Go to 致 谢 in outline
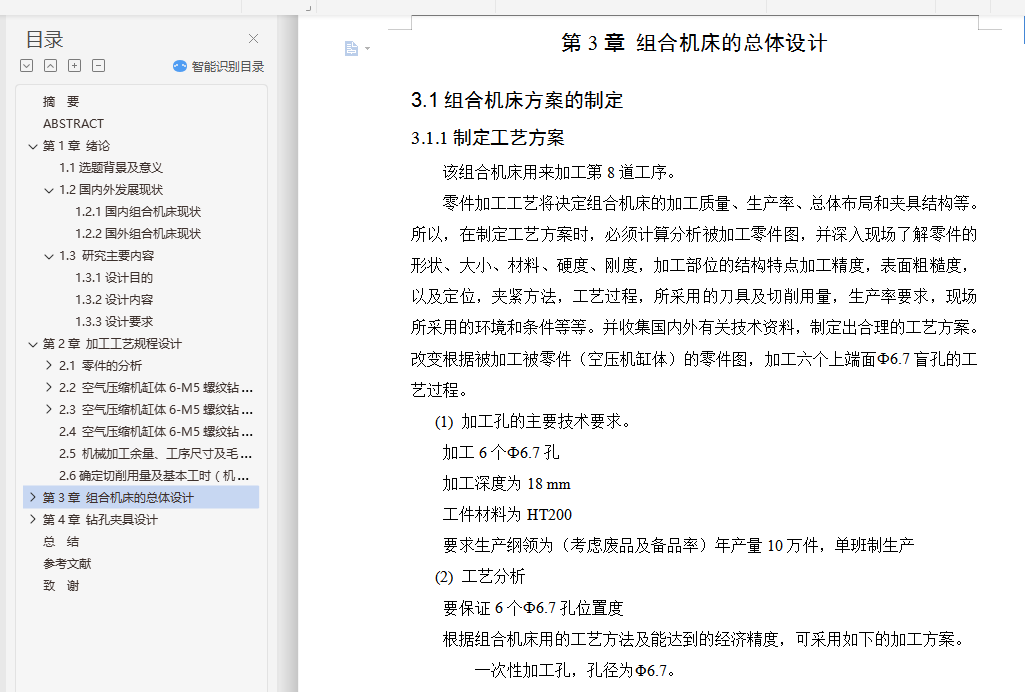This screenshot has height=692, width=1025. click(61, 585)
